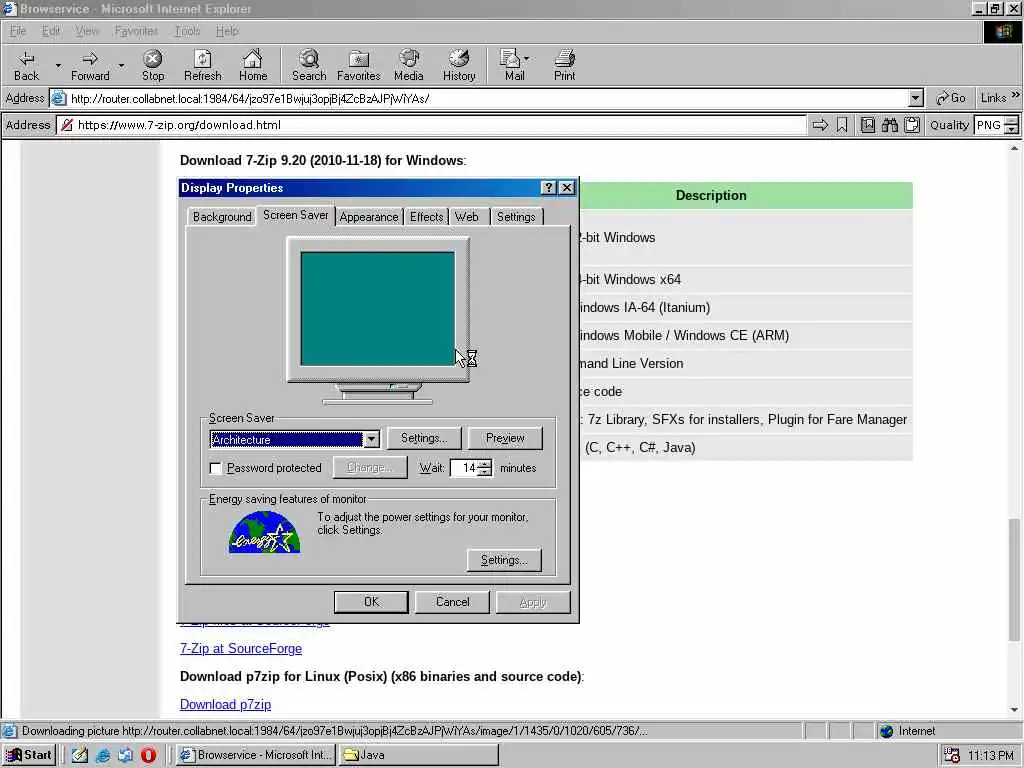Click the energy saving Settings... button
Image resolution: width=1024 pixels, height=768 pixels.
coord(504,560)
